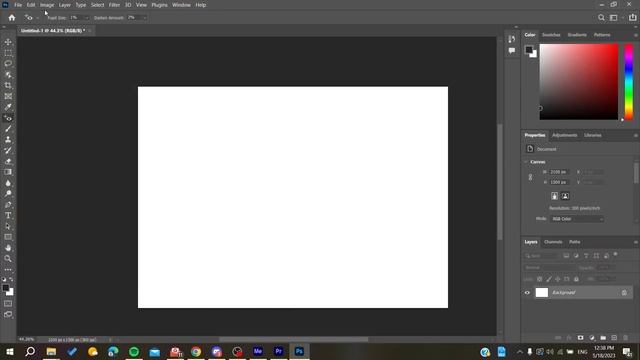
Task: Toggle layer filtering switch on
Action: point(616,255)
